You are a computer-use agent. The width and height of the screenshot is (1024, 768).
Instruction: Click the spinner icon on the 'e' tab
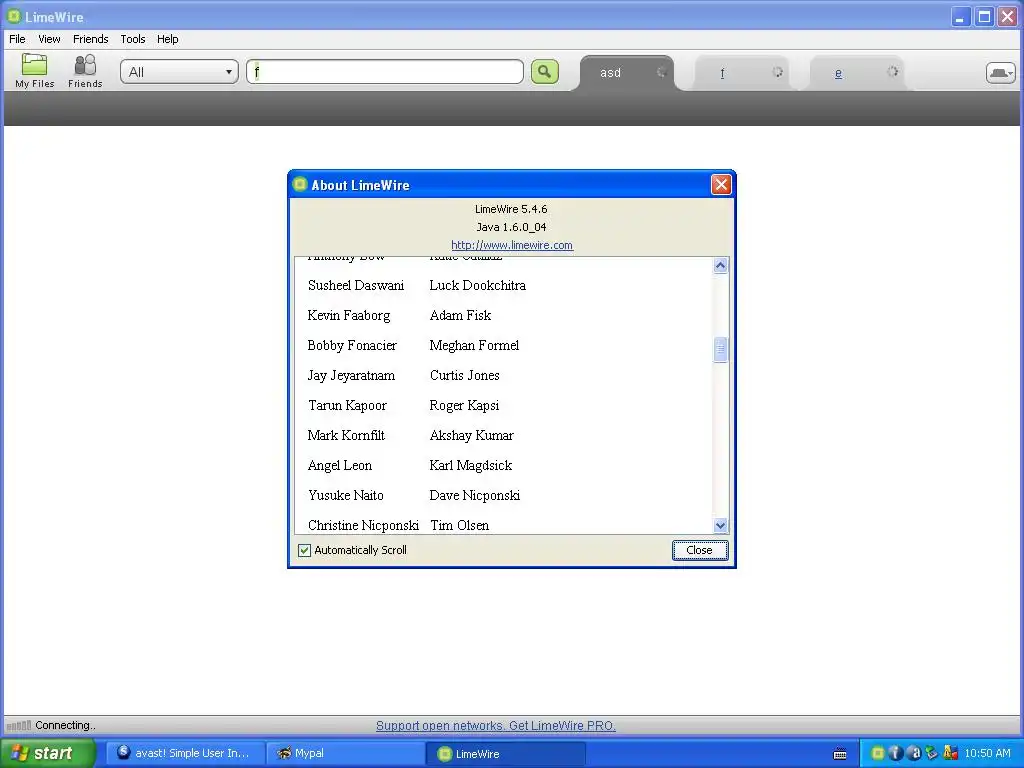tap(892, 72)
